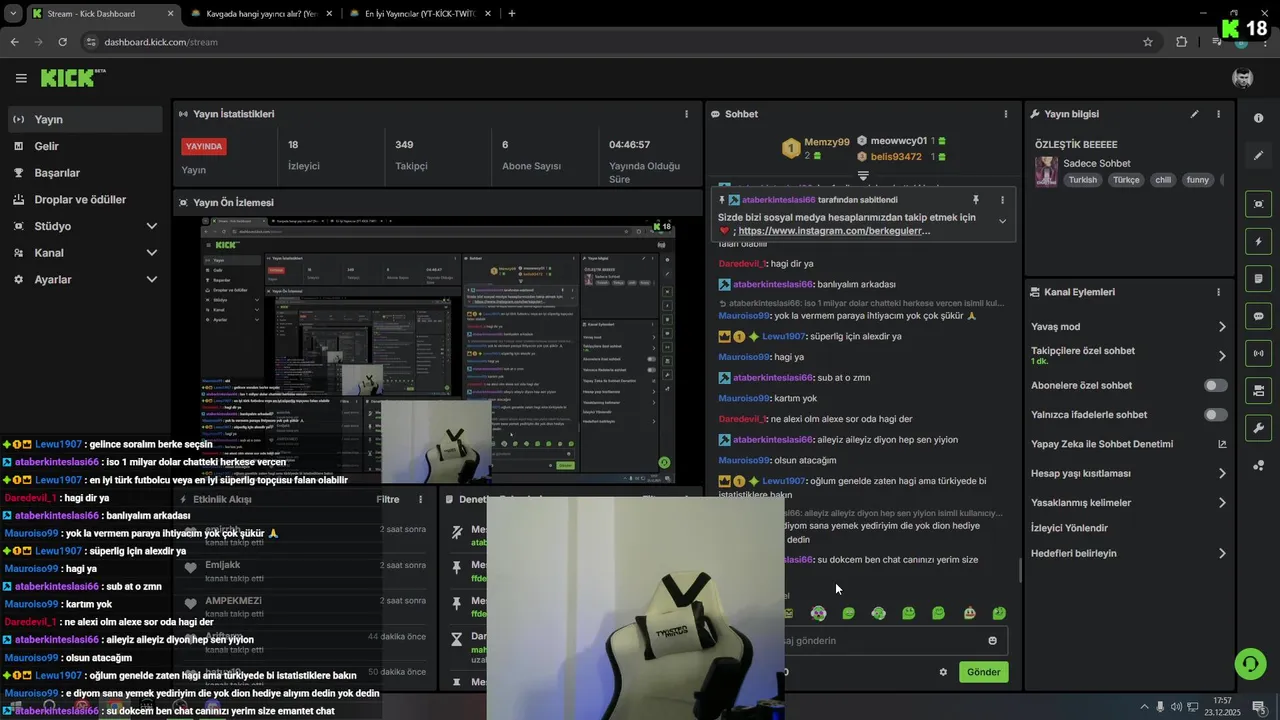Open the Kanal Eylemleri panel options menu
The height and width of the screenshot is (720, 1280).
(1218, 292)
